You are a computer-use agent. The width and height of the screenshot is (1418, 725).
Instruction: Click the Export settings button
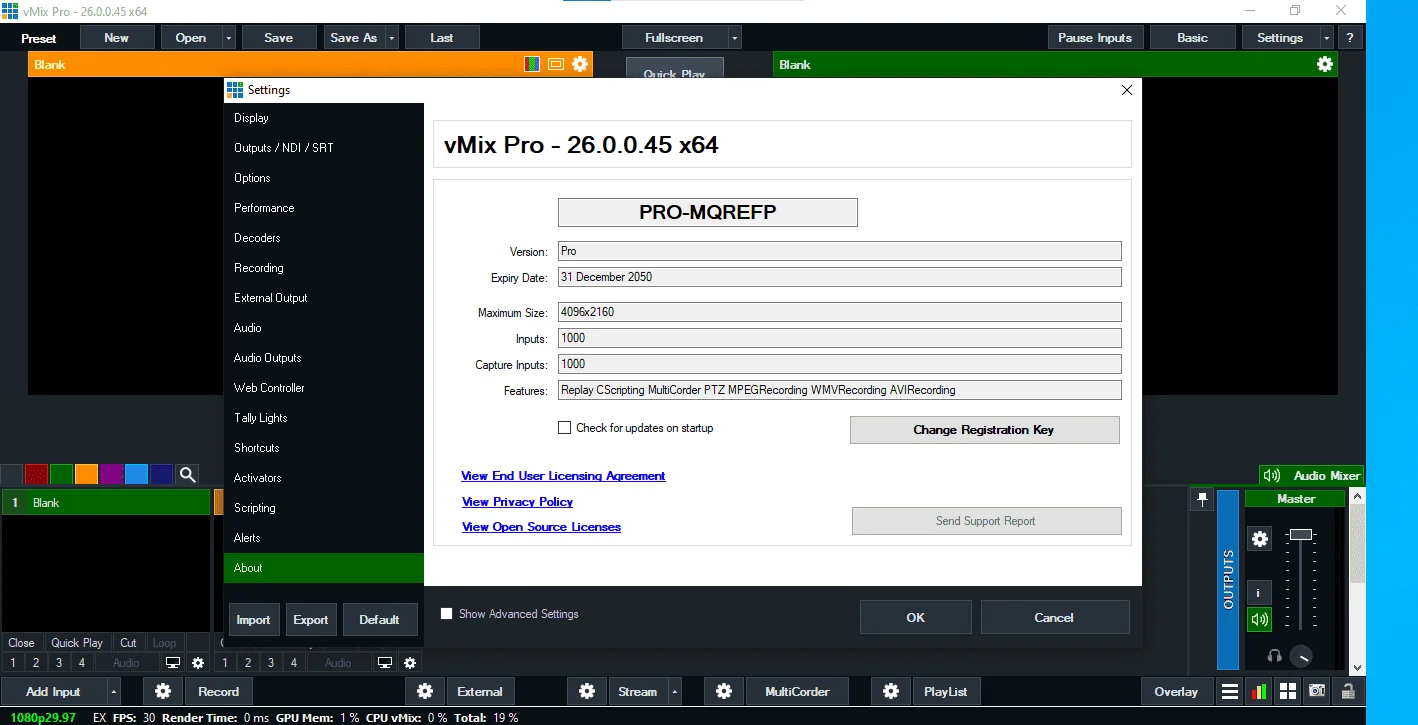point(311,620)
